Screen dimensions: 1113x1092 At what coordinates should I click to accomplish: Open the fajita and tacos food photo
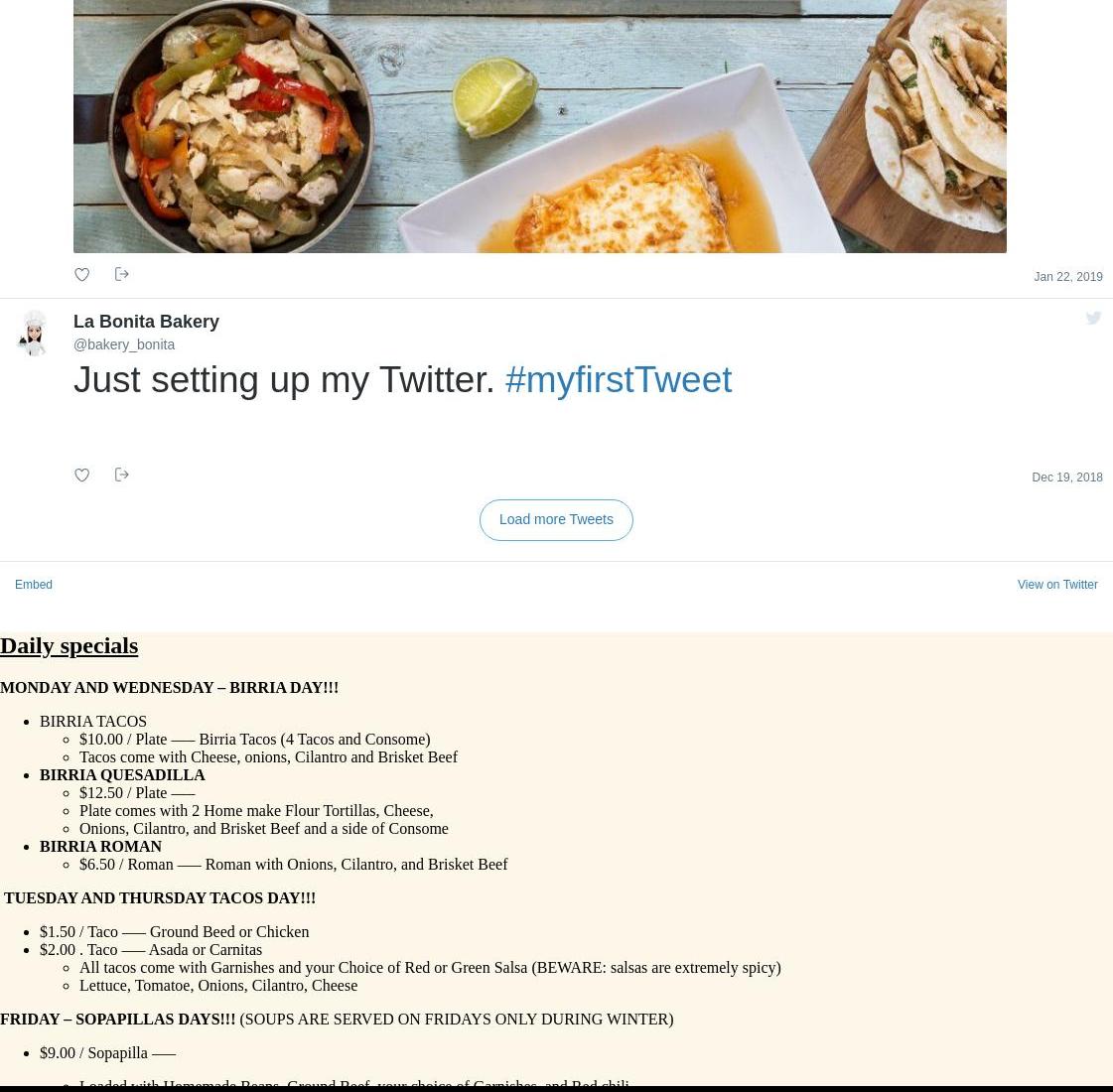pos(539,126)
